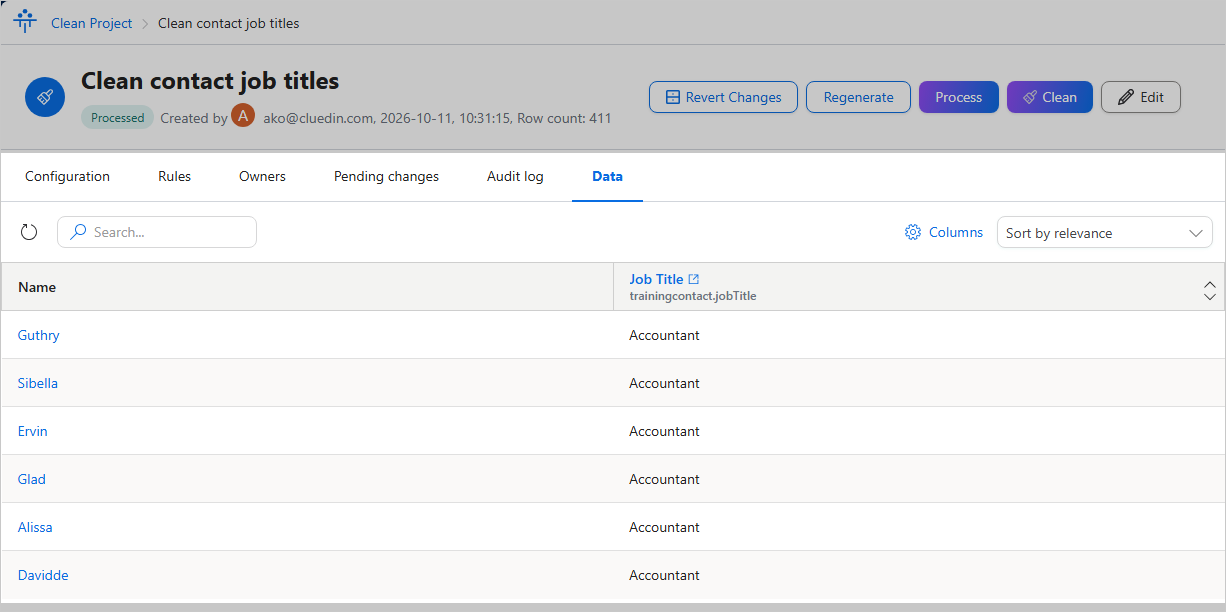Viewport: 1226px width, 612px height.
Task: Click the Process button
Action: tap(959, 97)
